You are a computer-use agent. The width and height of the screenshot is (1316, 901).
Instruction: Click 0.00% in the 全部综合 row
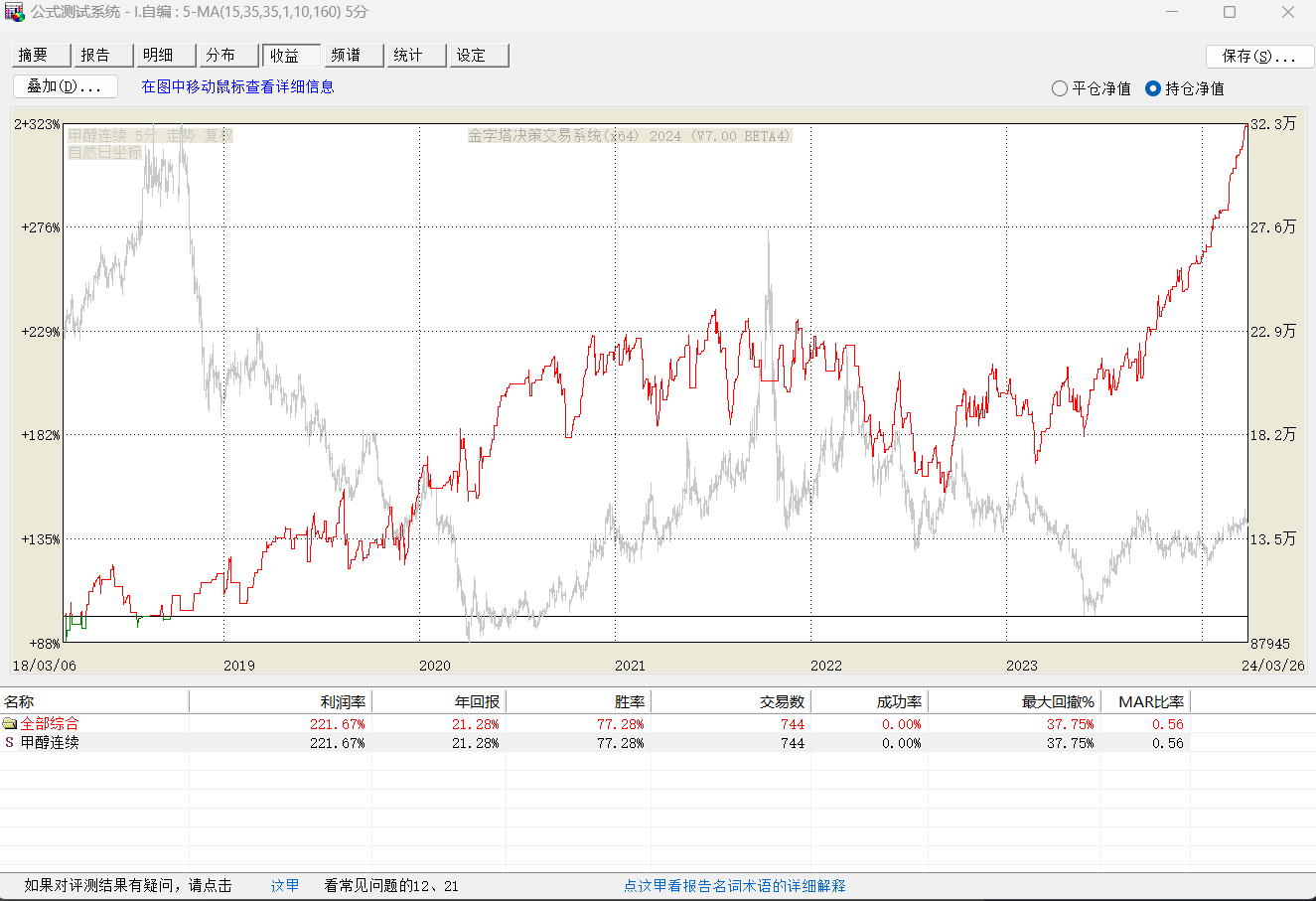(x=902, y=724)
